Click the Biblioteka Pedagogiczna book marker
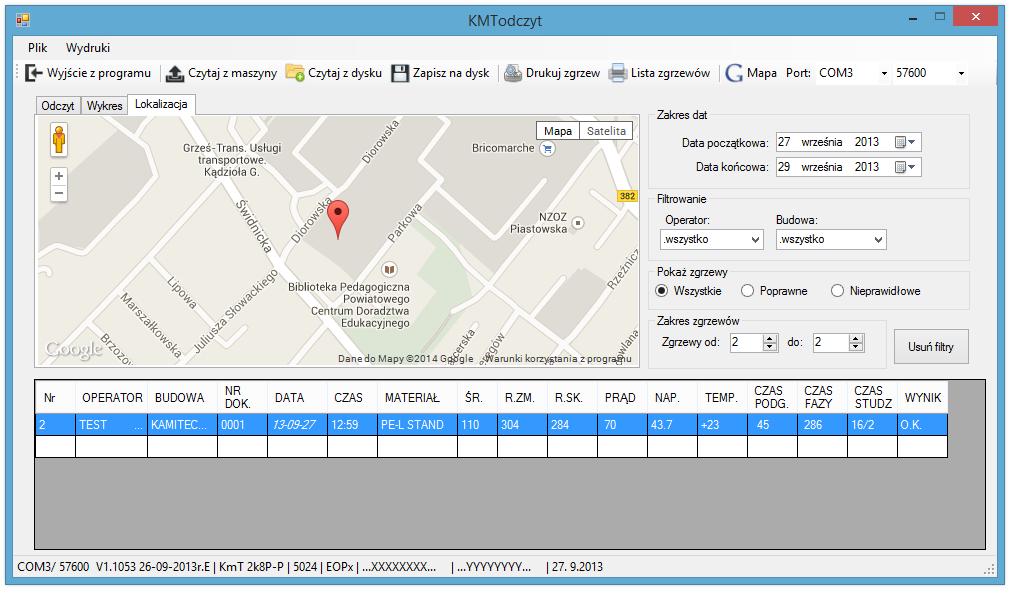The width and height of the screenshot is (1013, 597). click(x=389, y=269)
